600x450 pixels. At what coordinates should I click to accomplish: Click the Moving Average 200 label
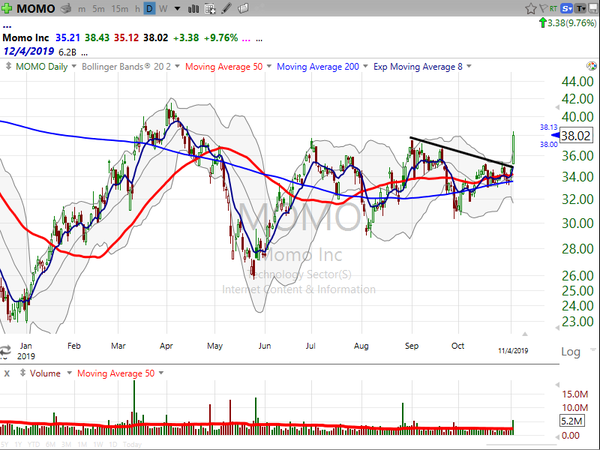tap(318, 67)
